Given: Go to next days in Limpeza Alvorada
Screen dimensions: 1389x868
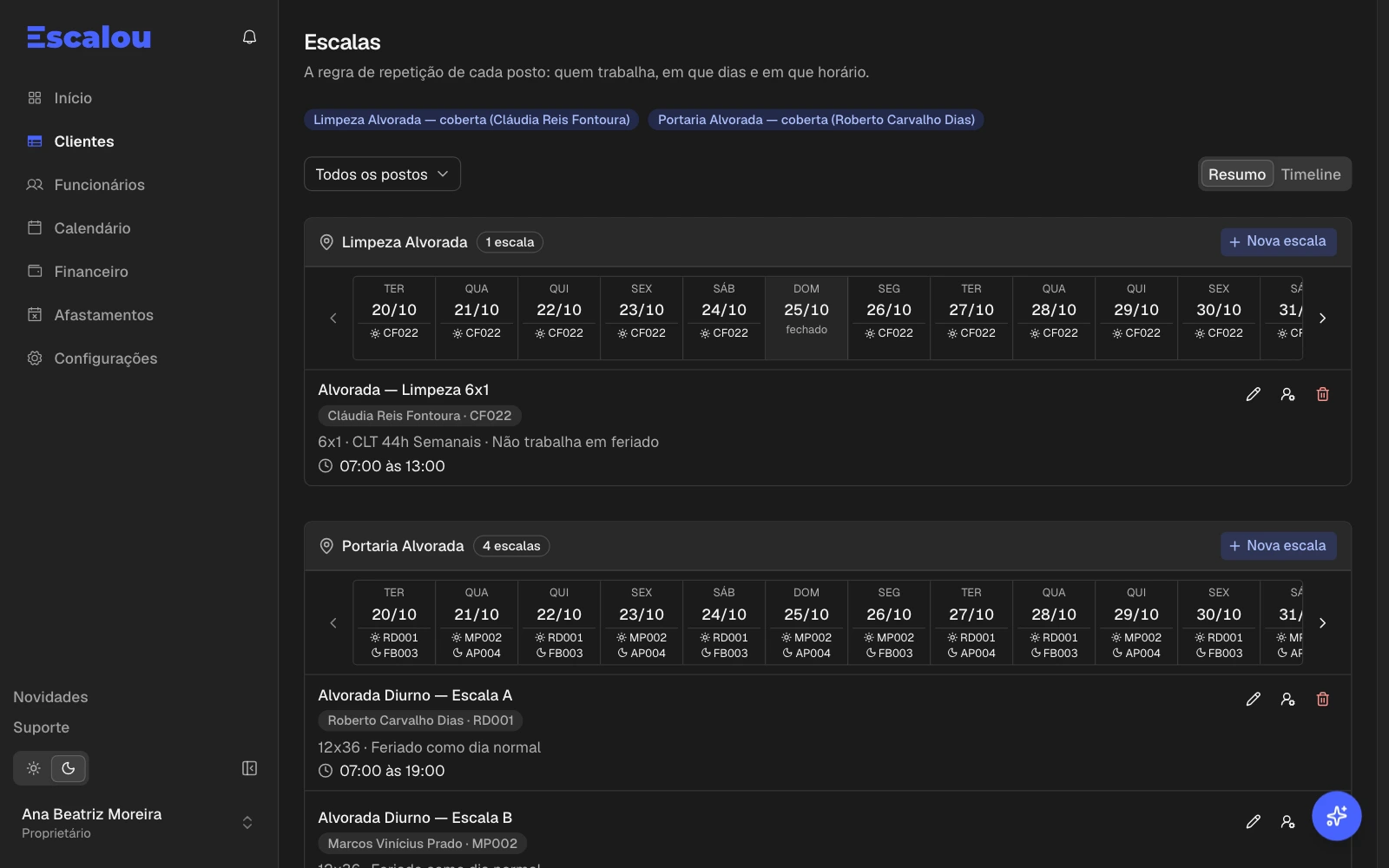Looking at the screenshot, I should [x=1322, y=319].
